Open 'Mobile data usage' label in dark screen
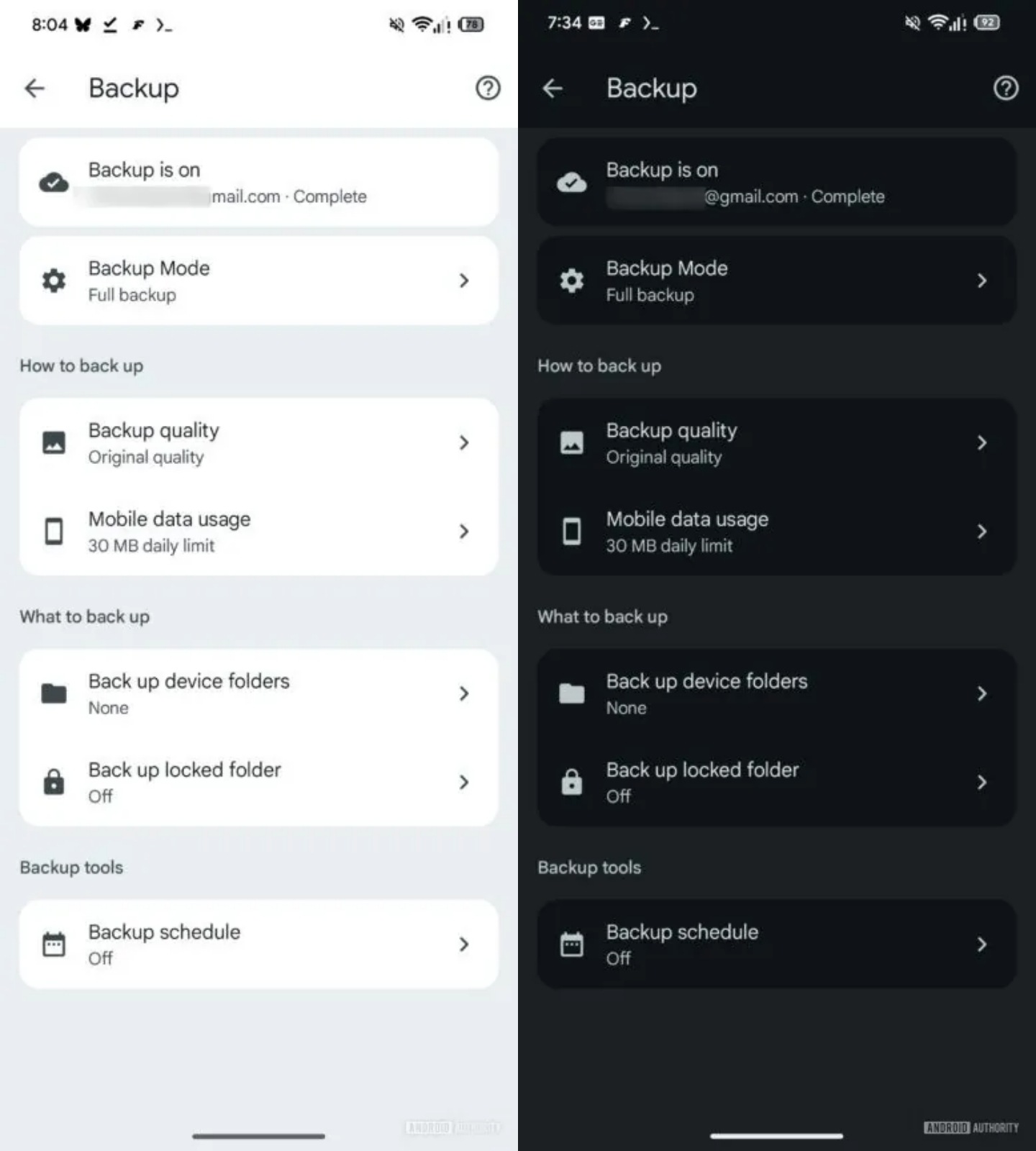Viewport: 1036px width, 1151px height. 687,519
